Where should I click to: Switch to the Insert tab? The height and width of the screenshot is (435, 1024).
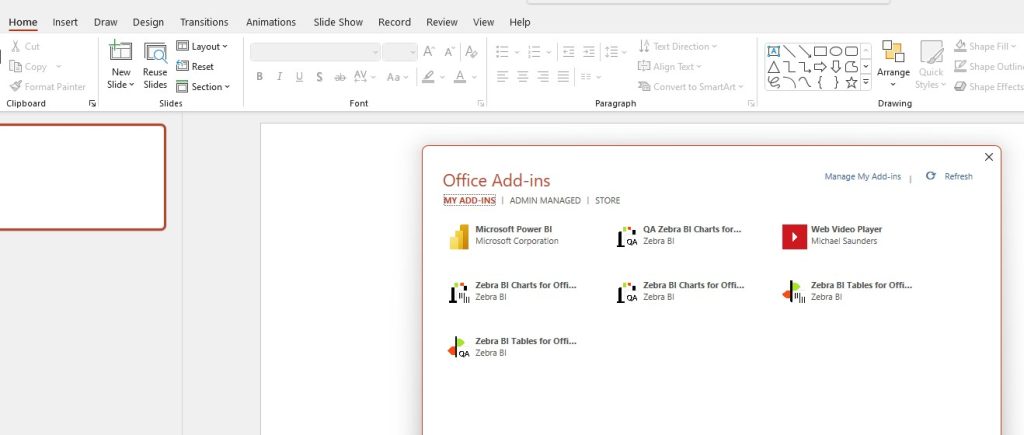pos(65,22)
